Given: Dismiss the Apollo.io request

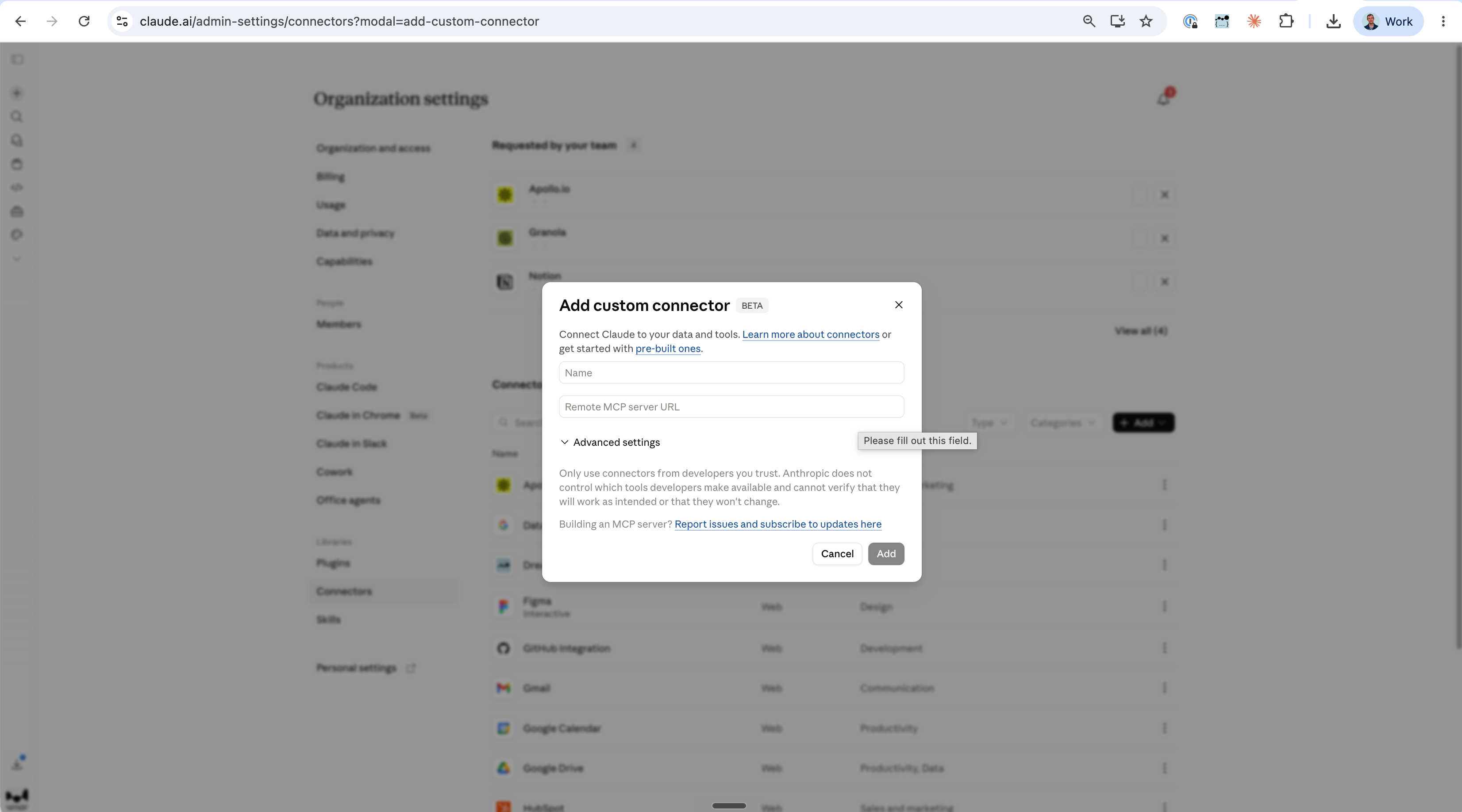Looking at the screenshot, I should point(1165,195).
